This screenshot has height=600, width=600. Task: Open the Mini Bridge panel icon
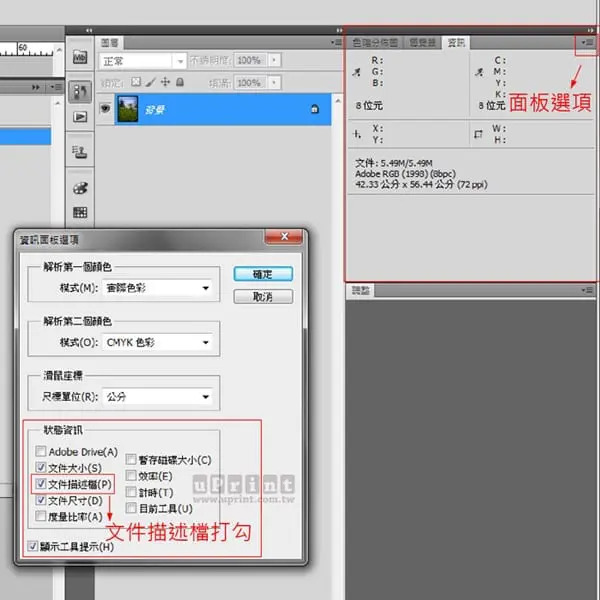[80, 57]
